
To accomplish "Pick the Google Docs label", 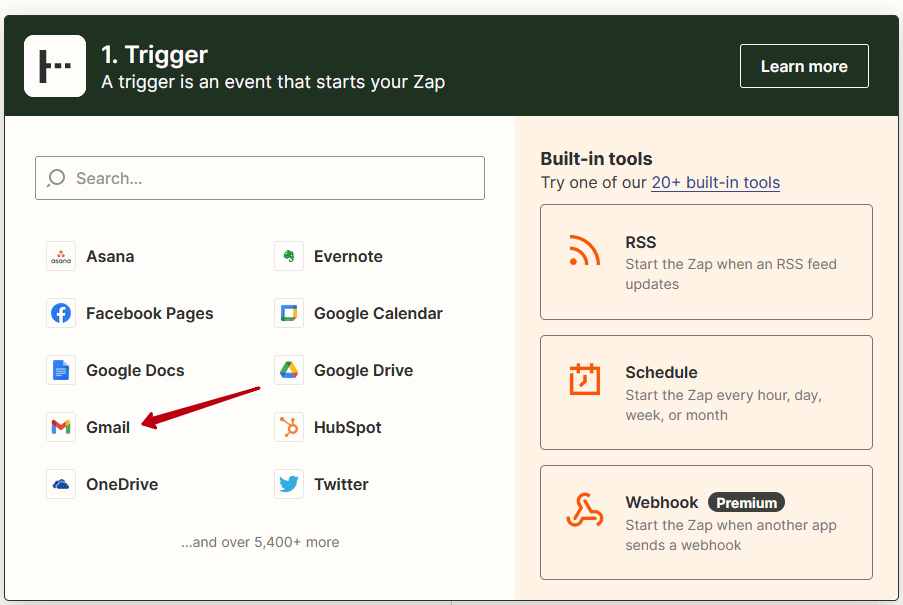I will click(135, 370).
